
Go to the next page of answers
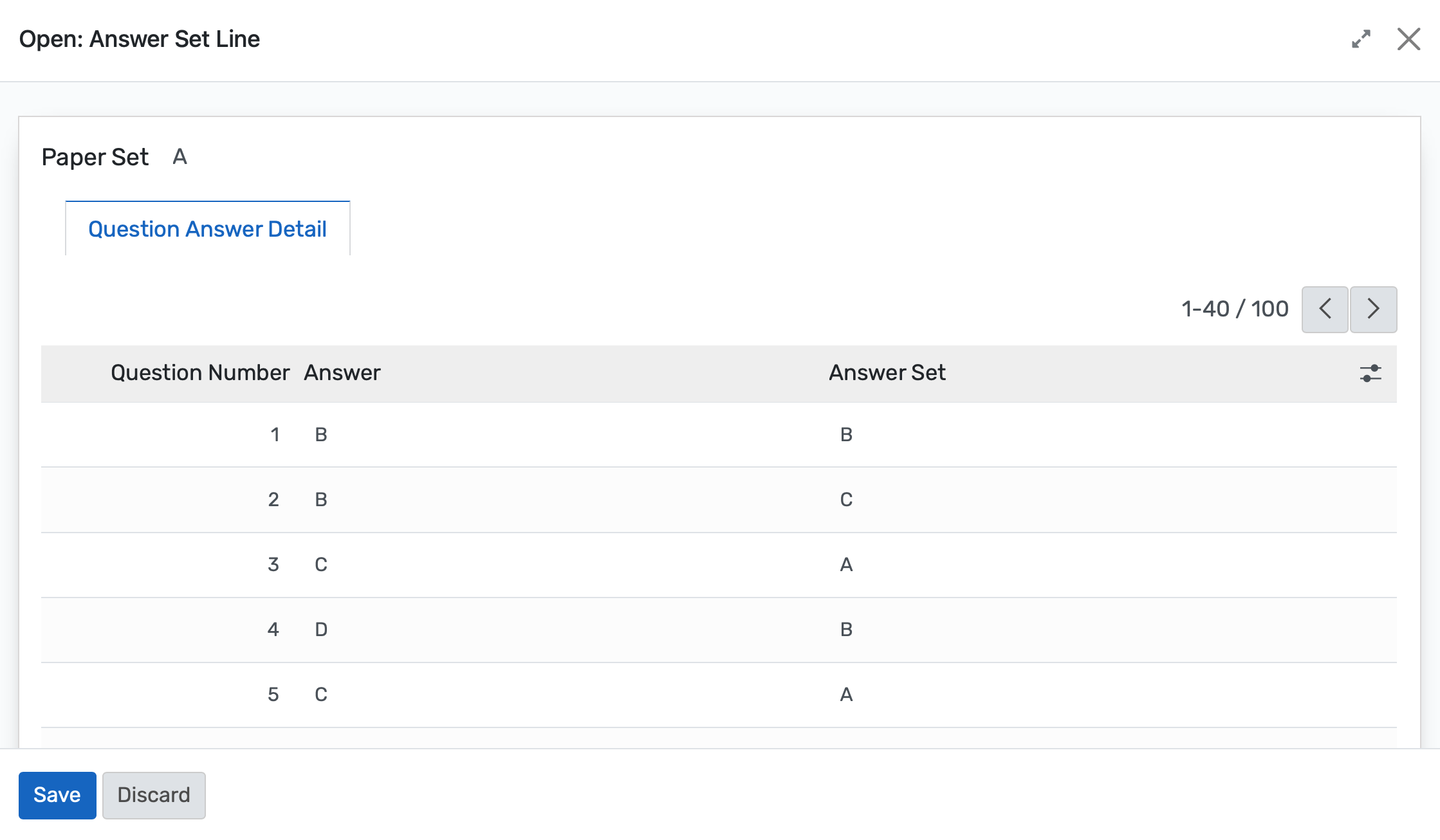click(1373, 309)
